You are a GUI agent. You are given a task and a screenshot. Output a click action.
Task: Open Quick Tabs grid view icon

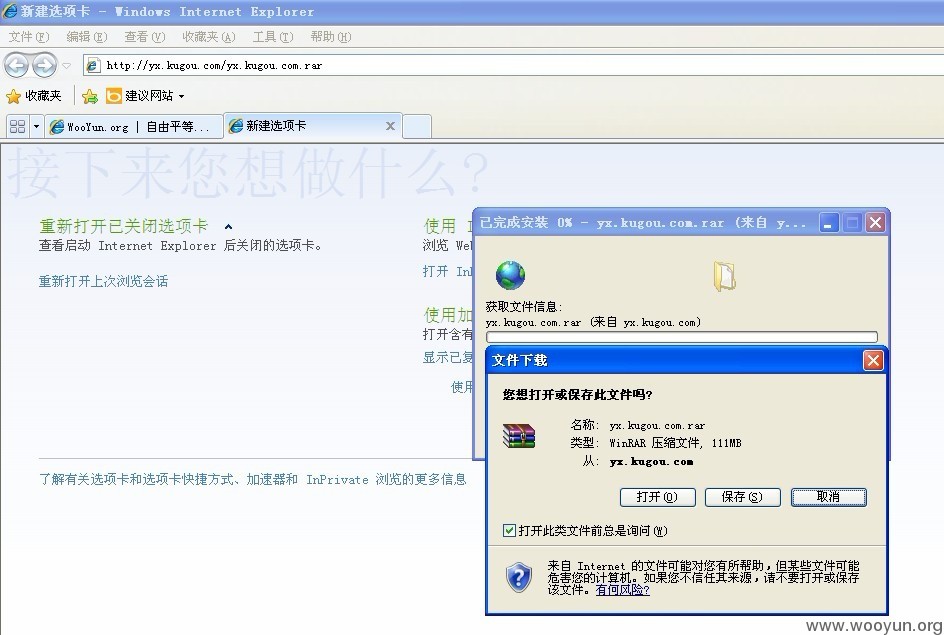tap(17, 126)
